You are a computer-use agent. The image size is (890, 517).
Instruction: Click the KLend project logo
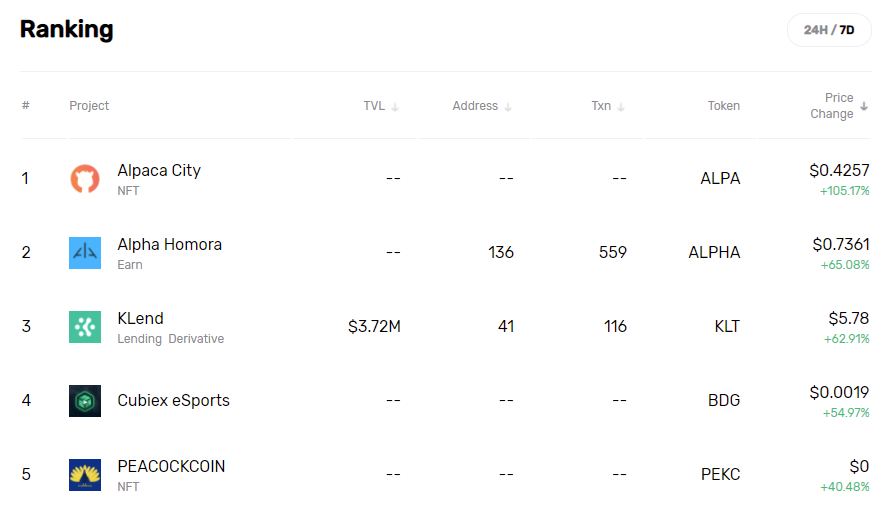[85, 327]
